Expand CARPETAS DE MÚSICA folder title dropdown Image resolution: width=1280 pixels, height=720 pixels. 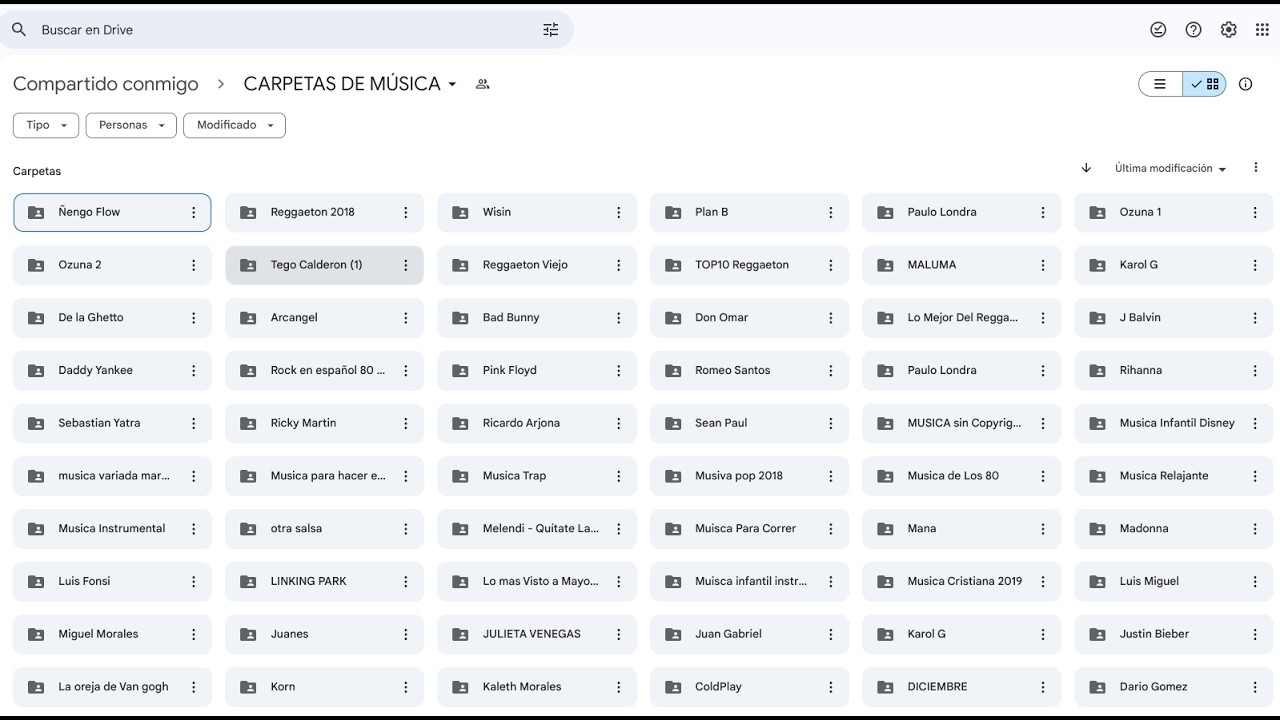point(452,84)
